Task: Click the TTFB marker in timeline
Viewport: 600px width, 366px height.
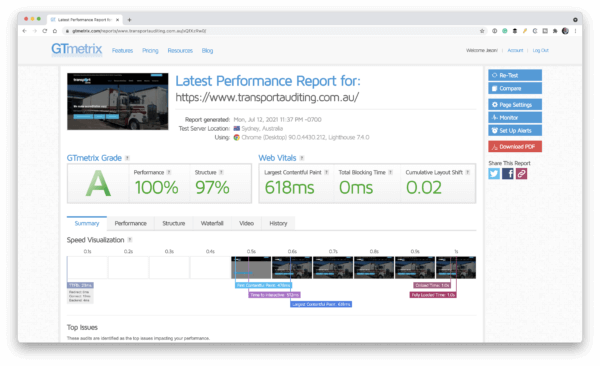Action: (80, 285)
